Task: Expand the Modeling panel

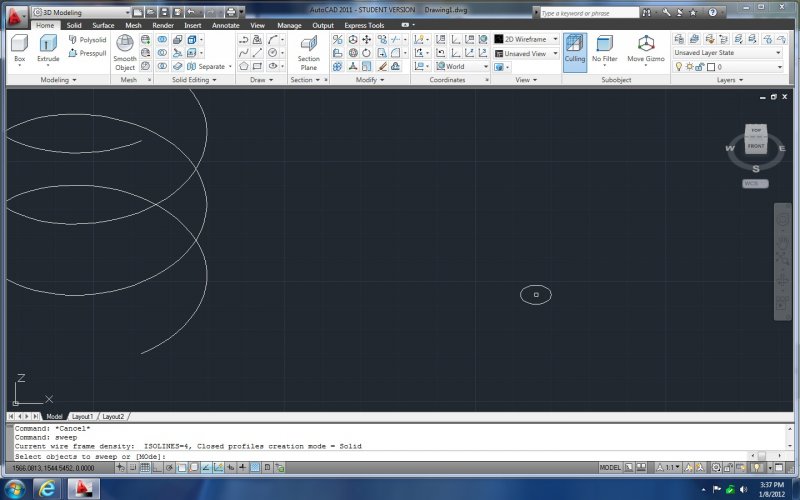Action: [59, 80]
